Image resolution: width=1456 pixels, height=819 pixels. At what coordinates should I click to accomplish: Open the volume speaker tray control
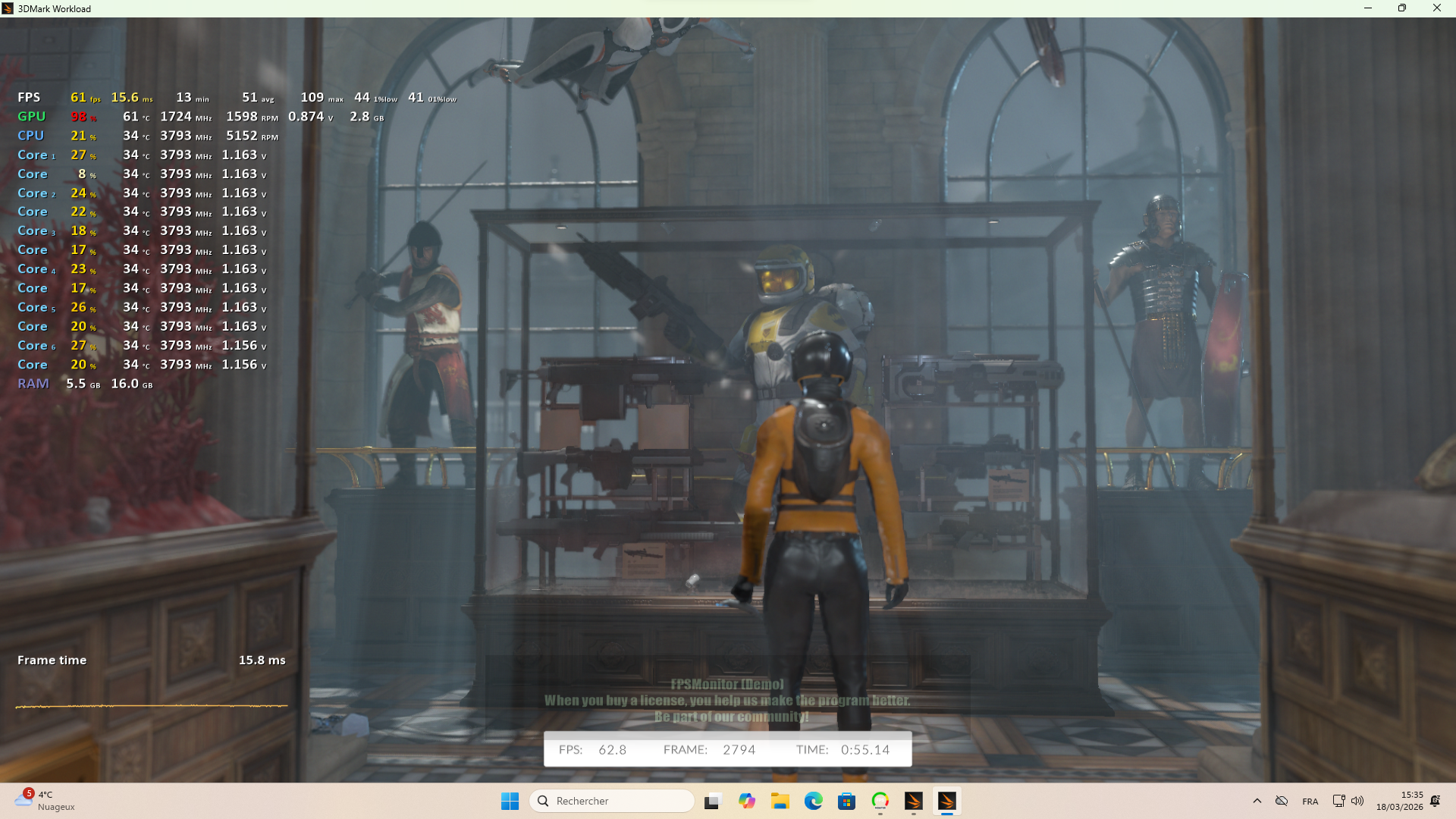(x=1357, y=801)
